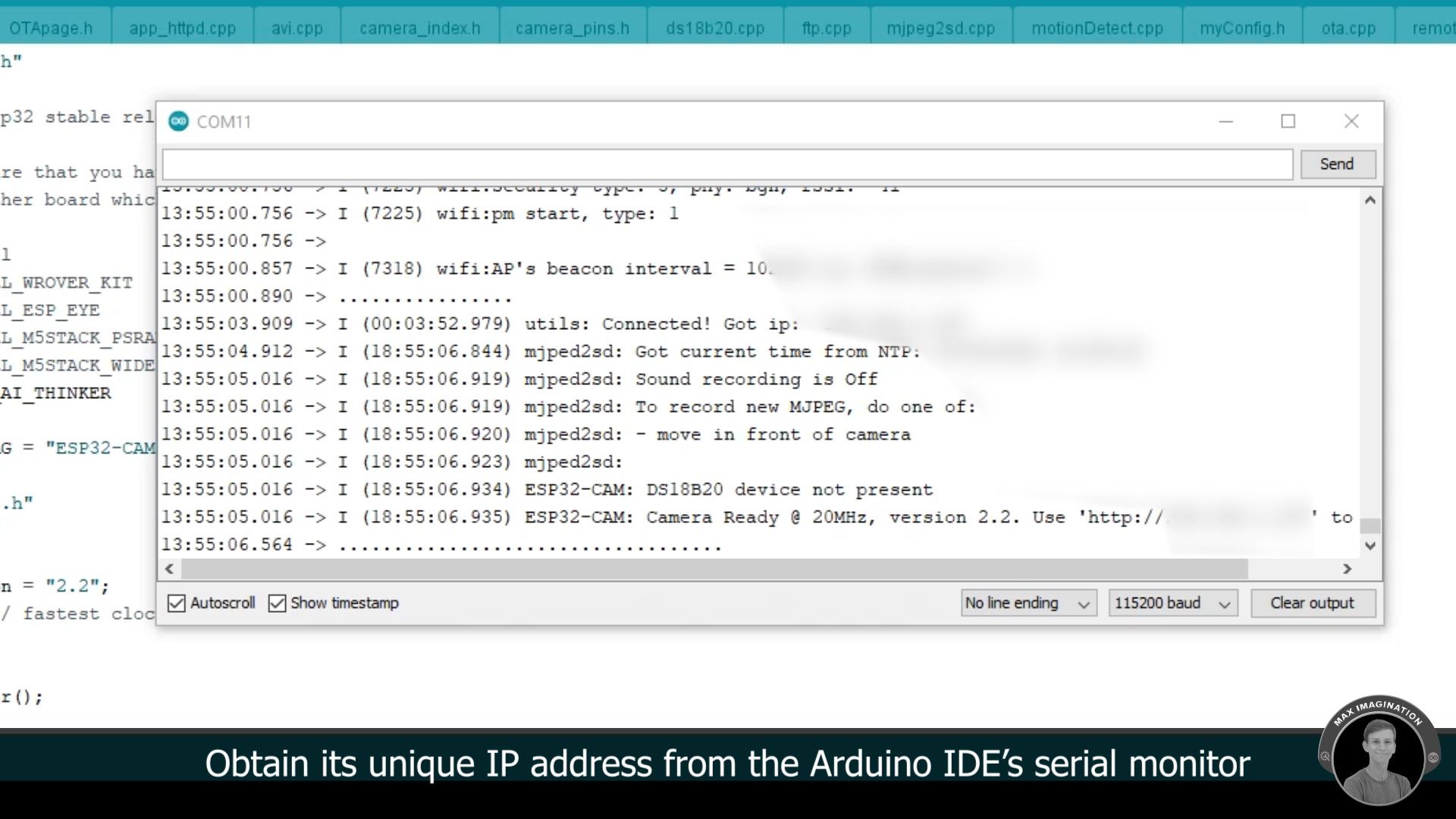
Task: Select the avi.cpp file tab
Action: click(298, 28)
